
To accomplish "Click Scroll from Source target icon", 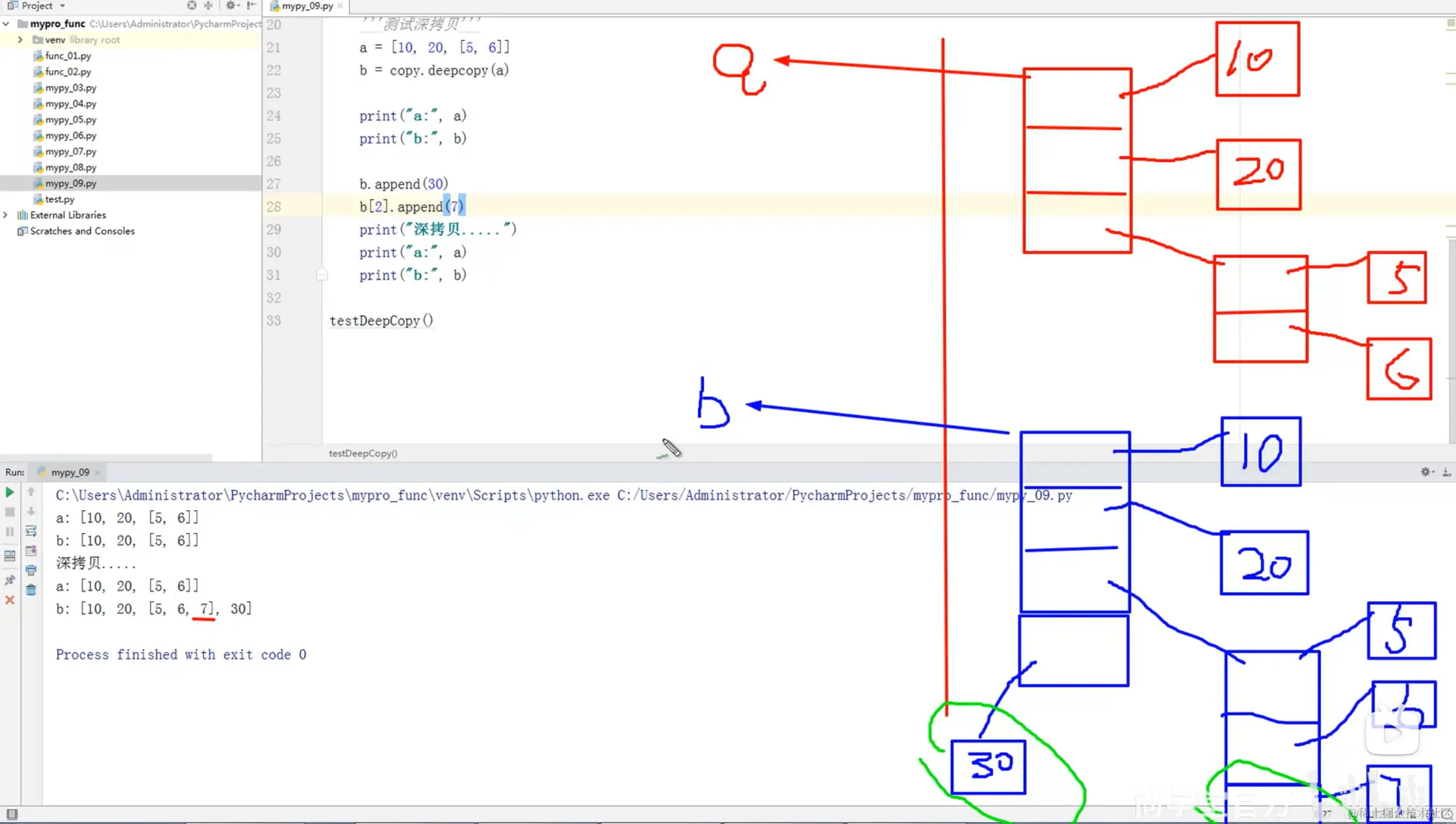I will point(192,6).
